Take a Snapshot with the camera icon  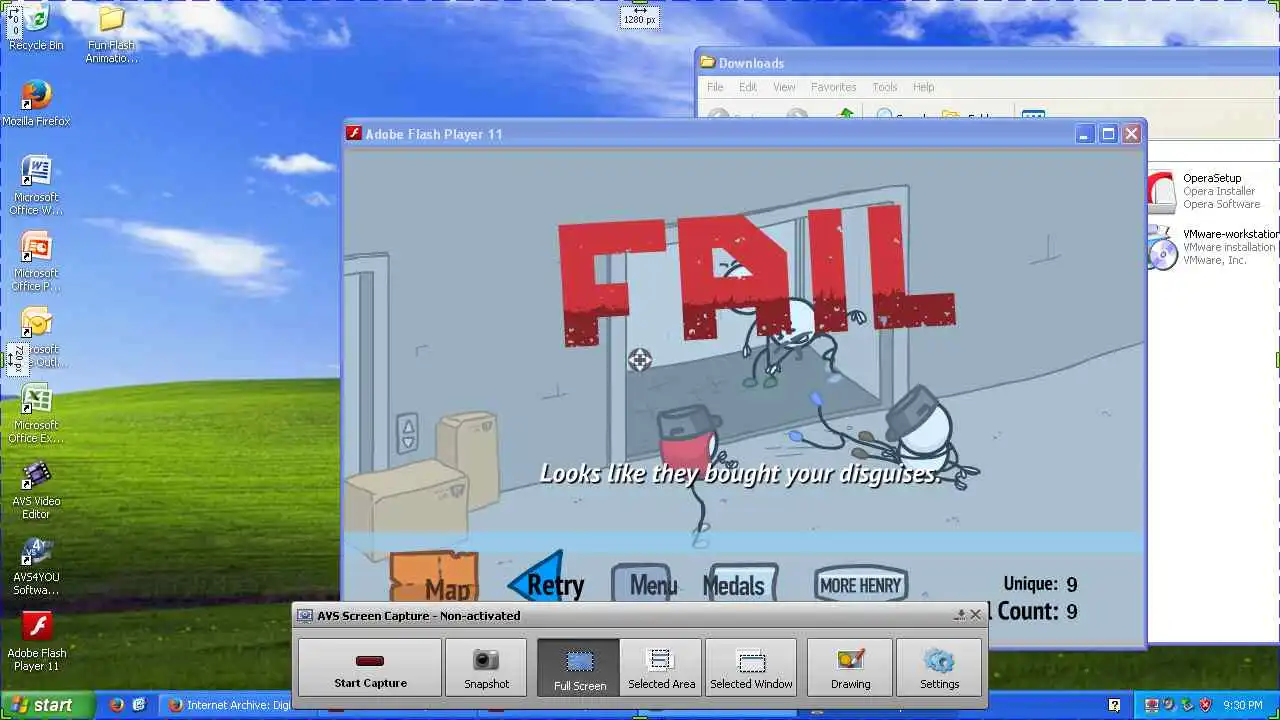[486, 667]
